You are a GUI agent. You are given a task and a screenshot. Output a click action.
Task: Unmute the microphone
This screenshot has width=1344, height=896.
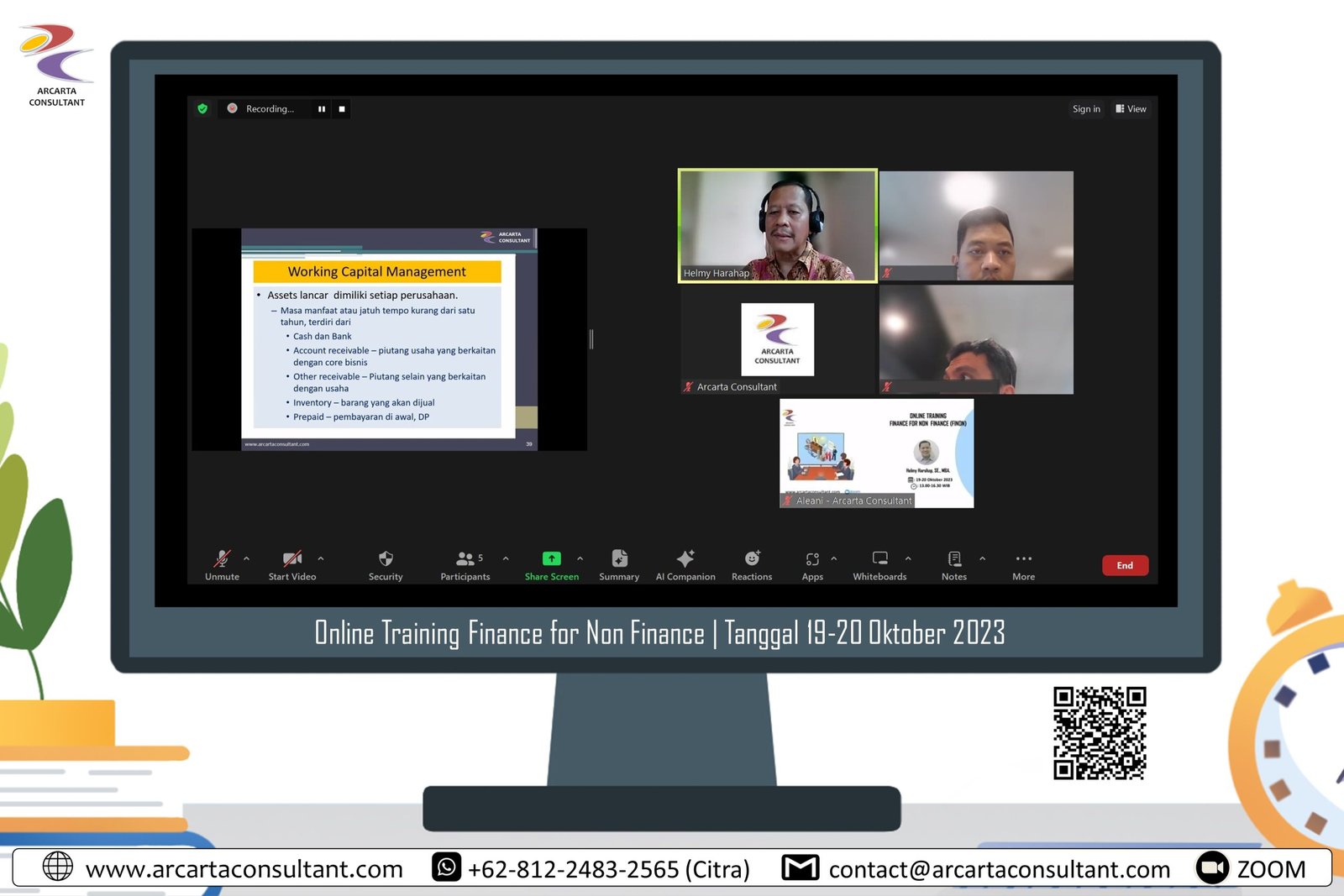[222, 560]
